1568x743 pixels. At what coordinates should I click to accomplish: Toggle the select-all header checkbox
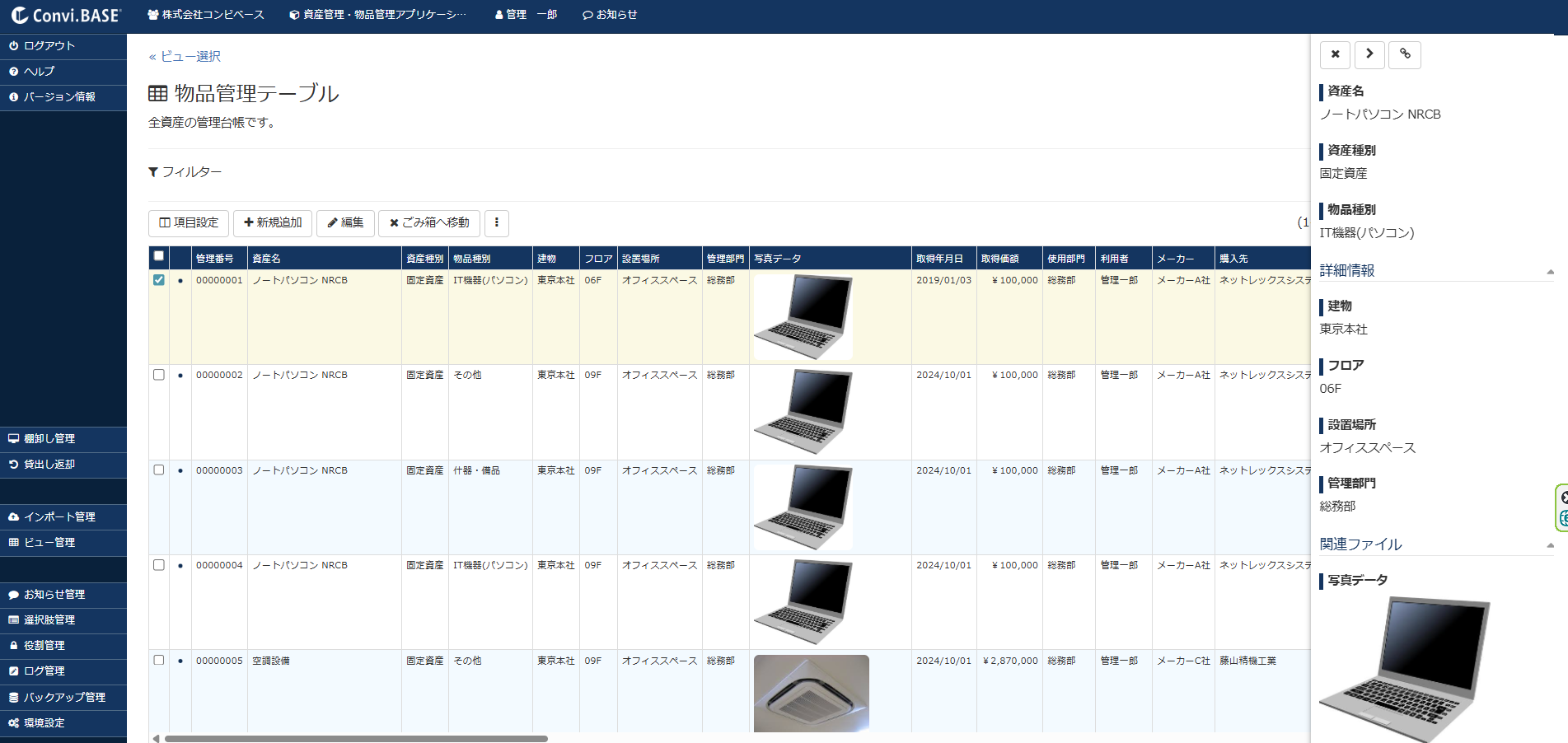click(159, 256)
